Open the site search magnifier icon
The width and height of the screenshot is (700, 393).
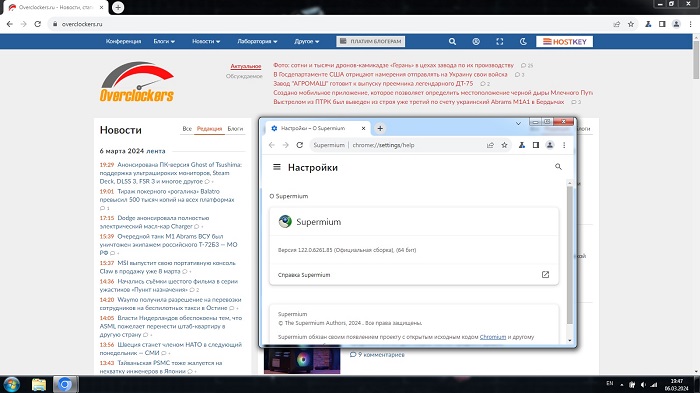point(452,42)
